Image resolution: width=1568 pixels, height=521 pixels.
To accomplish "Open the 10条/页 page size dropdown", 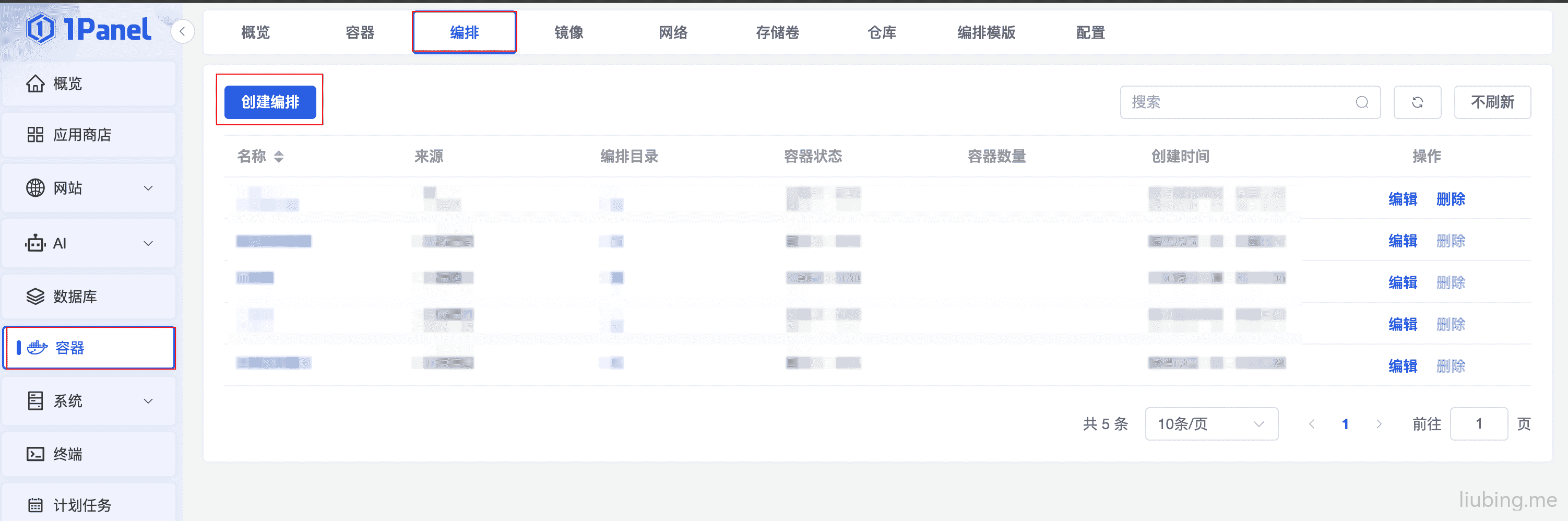I will pyautogui.click(x=1211, y=423).
